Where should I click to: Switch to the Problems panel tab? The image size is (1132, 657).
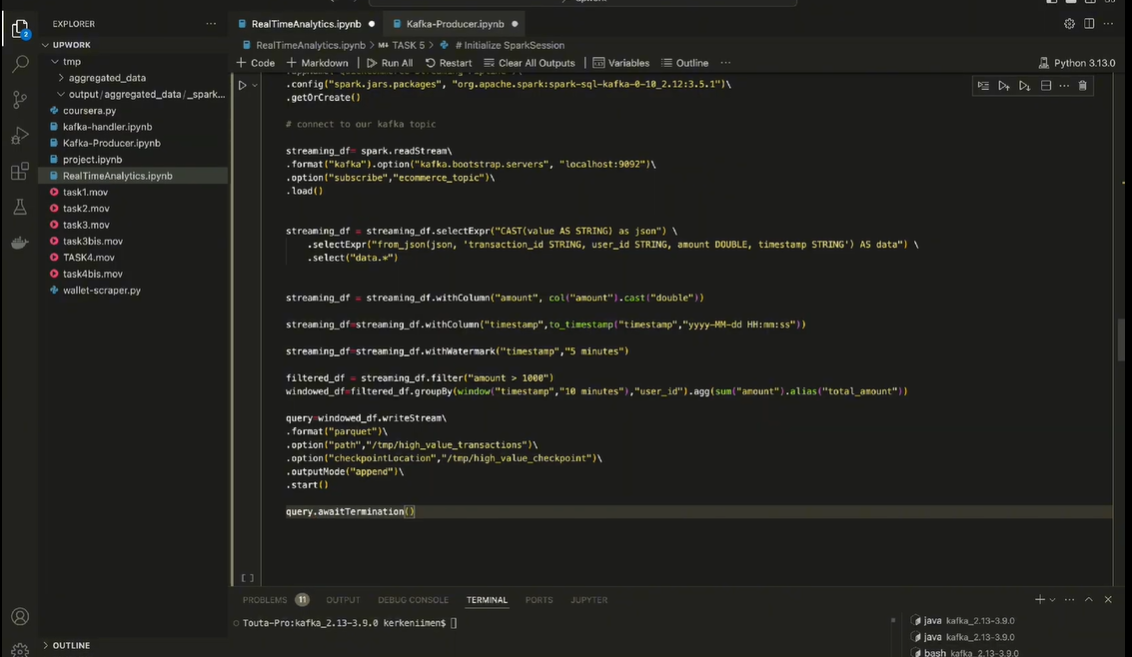(x=264, y=600)
